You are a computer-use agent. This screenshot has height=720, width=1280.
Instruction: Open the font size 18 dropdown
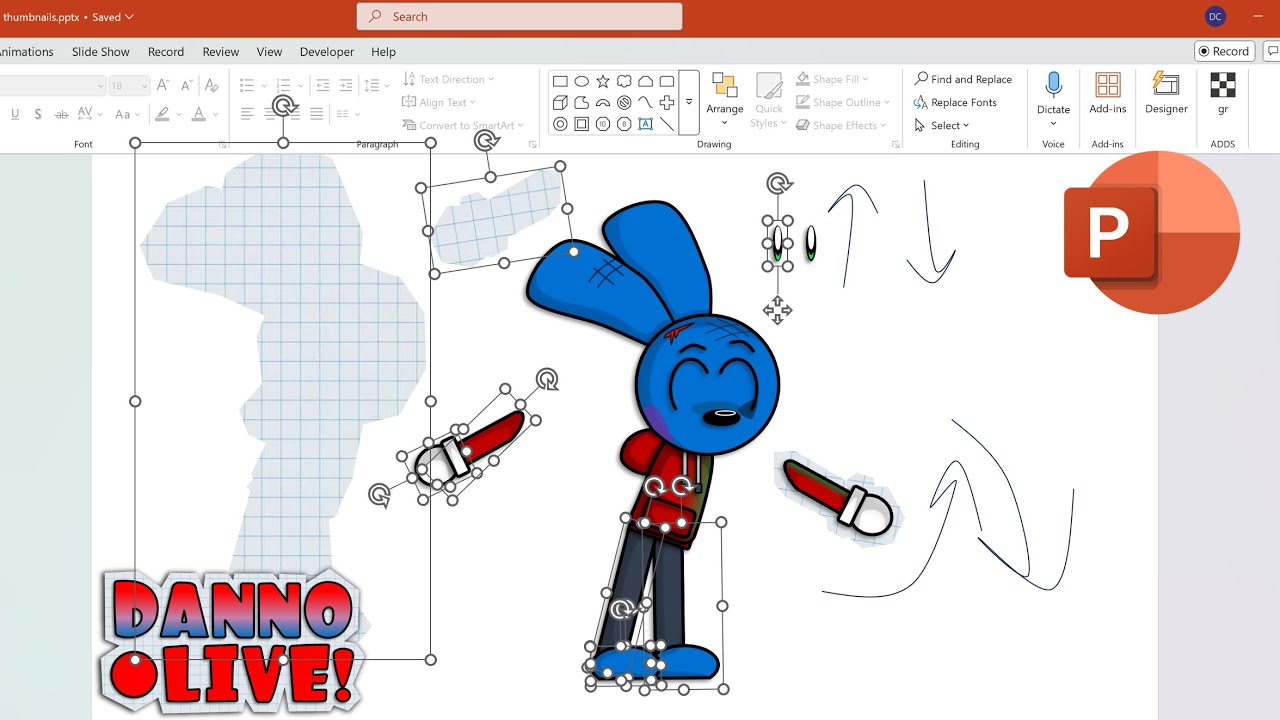145,86
